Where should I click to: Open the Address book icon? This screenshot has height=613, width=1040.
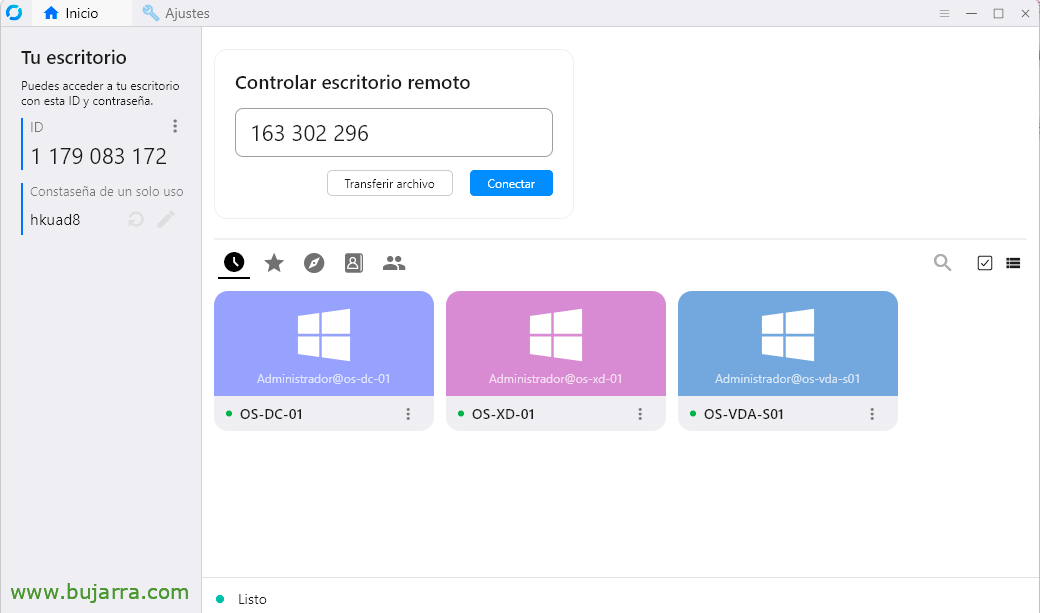click(x=353, y=262)
